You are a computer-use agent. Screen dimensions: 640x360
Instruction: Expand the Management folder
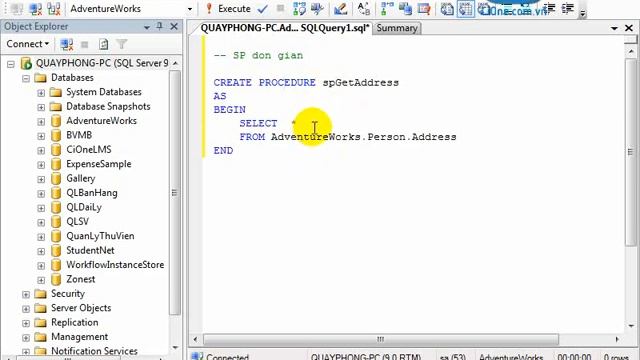tap(26, 338)
